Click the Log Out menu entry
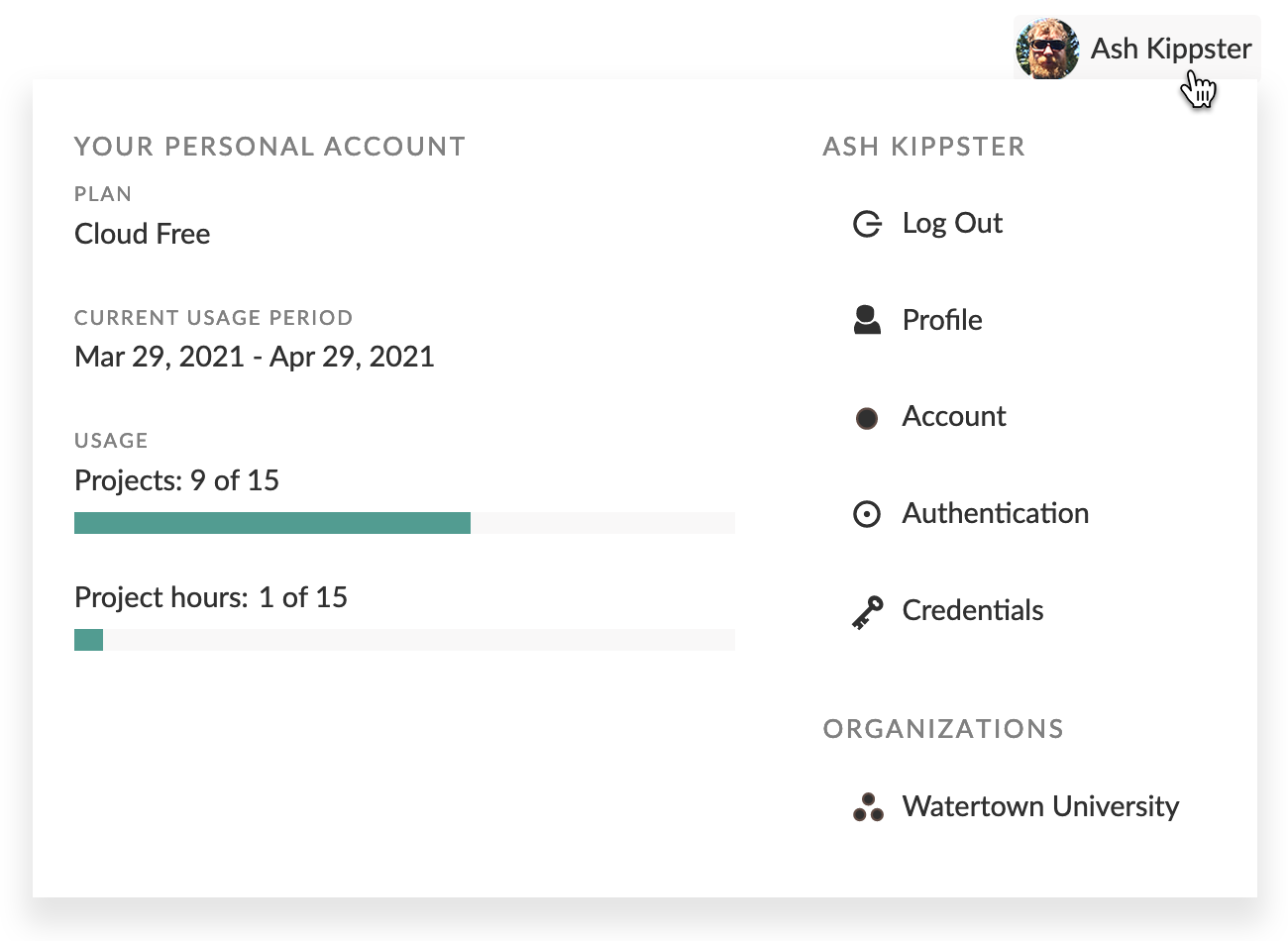The width and height of the screenshot is (1288, 941). tap(951, 224)
